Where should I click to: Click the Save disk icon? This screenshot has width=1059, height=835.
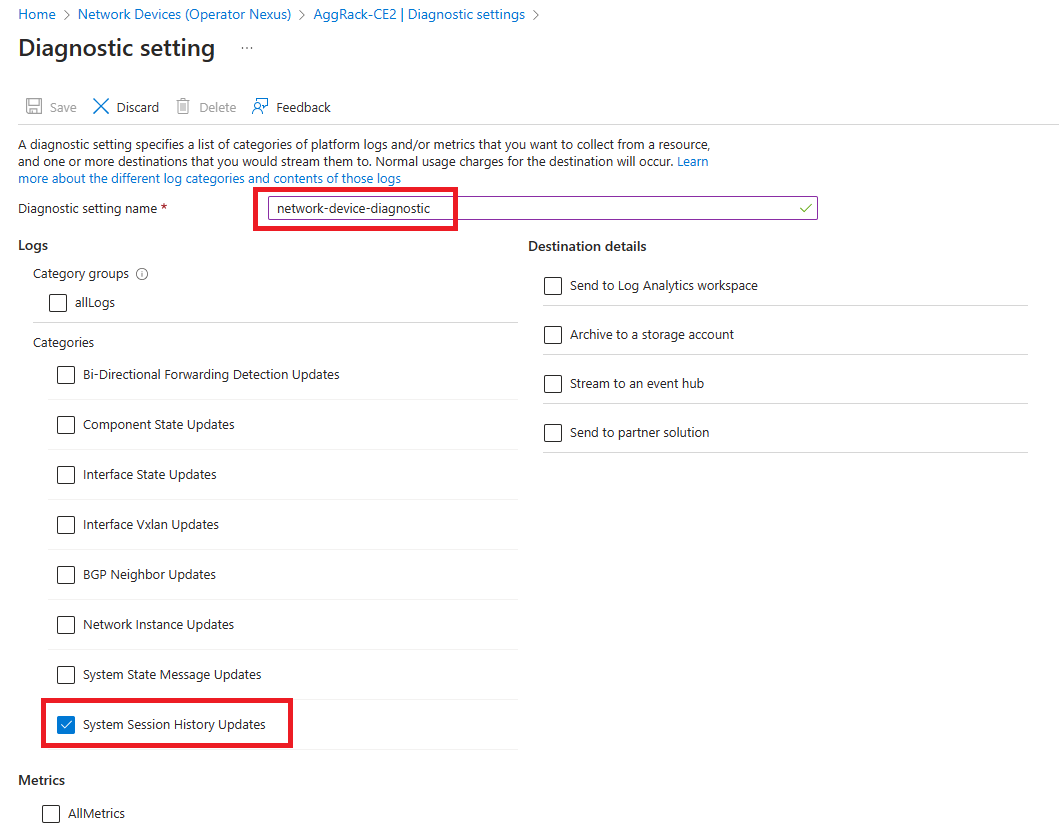pos(34,107)
